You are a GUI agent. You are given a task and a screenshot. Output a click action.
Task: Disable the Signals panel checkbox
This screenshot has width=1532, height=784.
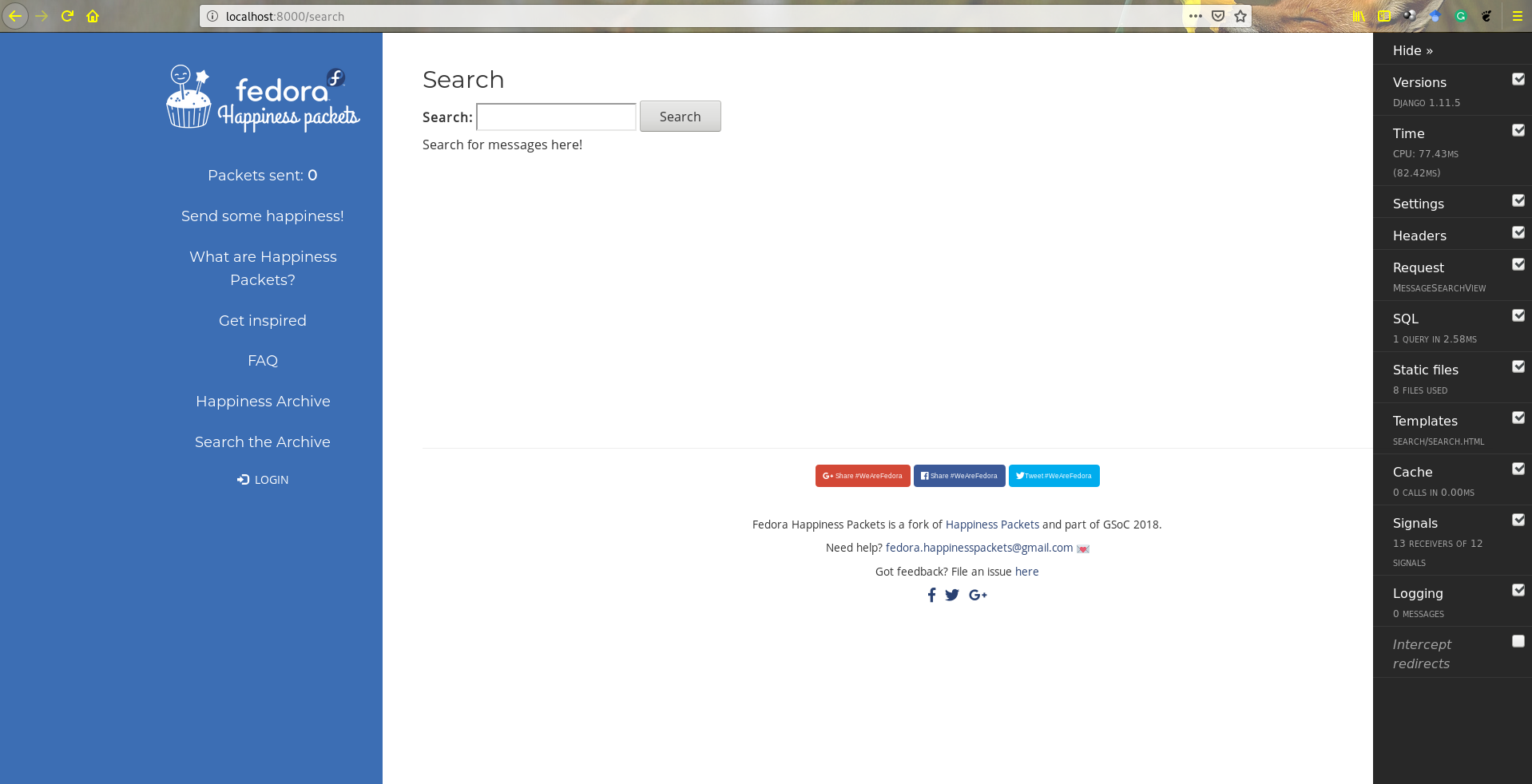1518,520
